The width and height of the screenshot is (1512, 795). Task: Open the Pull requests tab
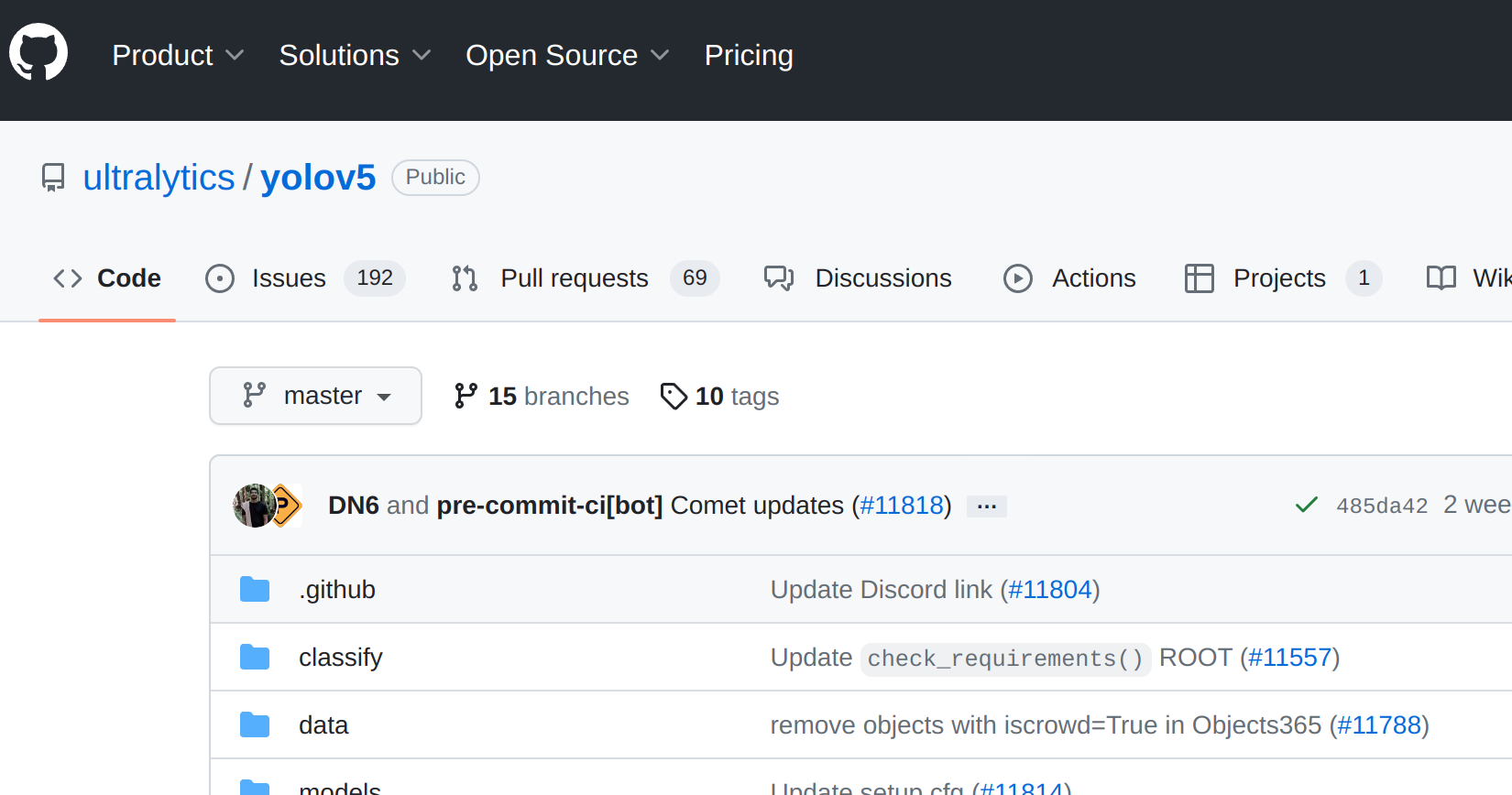(585, 278)
